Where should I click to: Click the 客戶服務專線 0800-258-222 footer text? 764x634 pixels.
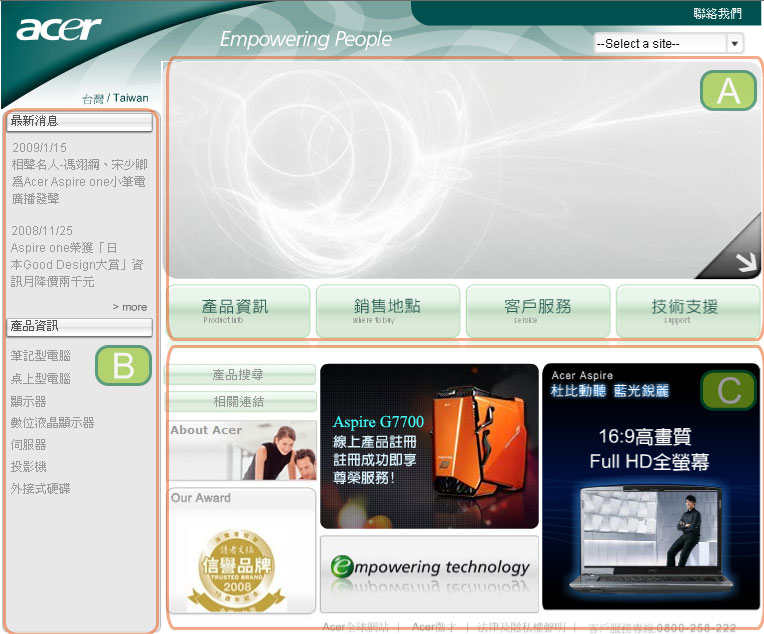(x=662, y=627)
